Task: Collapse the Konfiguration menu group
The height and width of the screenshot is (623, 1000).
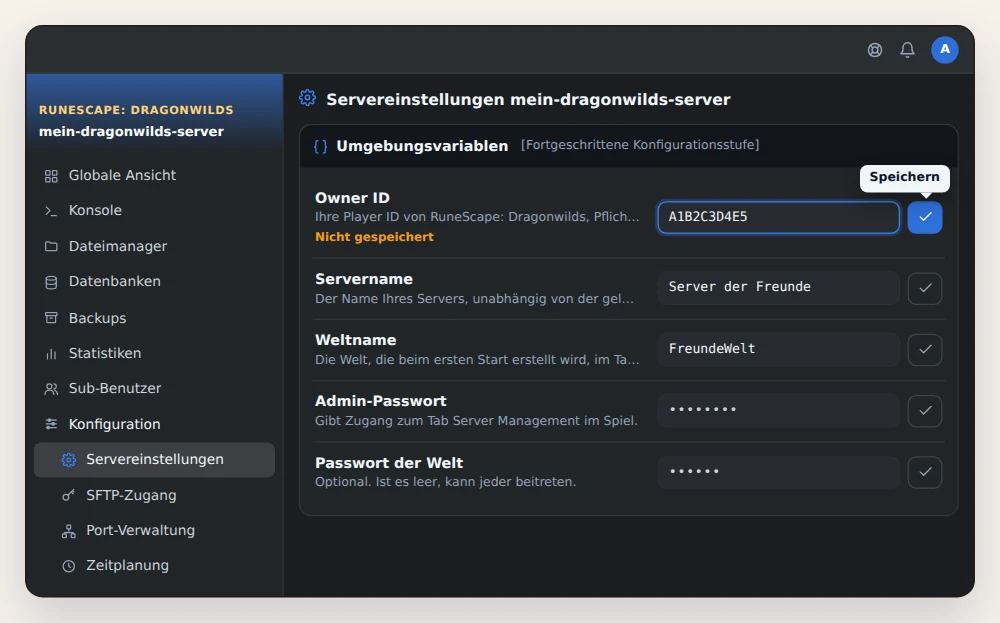Action: click(154, 424)
